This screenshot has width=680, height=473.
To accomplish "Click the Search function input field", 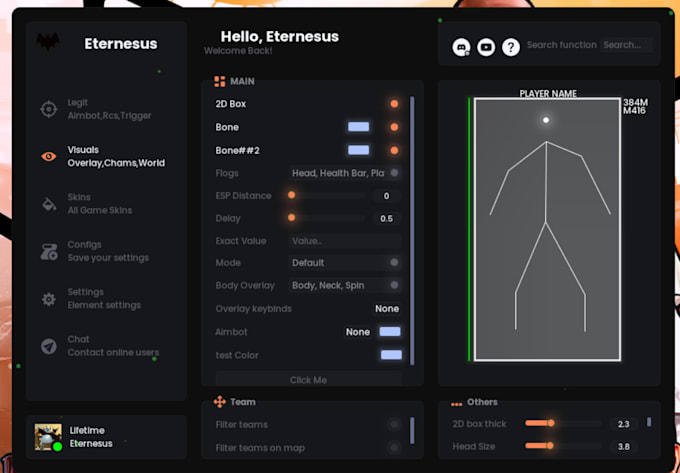I will (x=626, y=45).
